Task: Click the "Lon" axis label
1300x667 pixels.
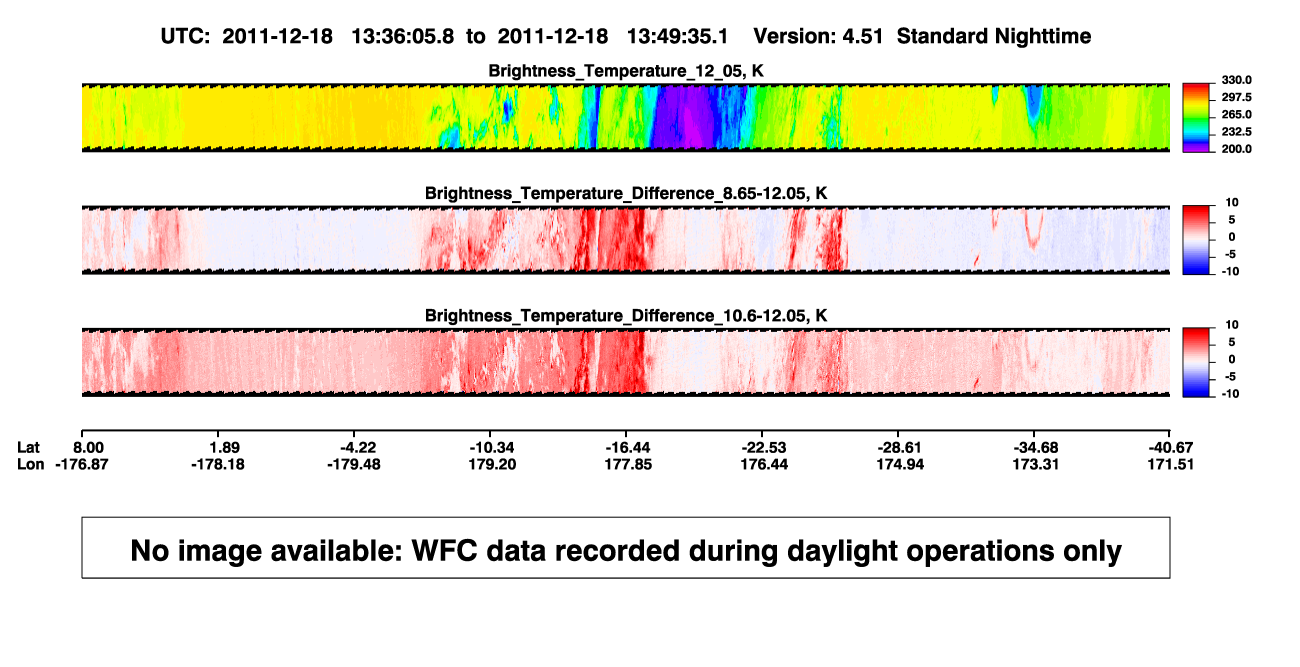Action: pos(30,464)
